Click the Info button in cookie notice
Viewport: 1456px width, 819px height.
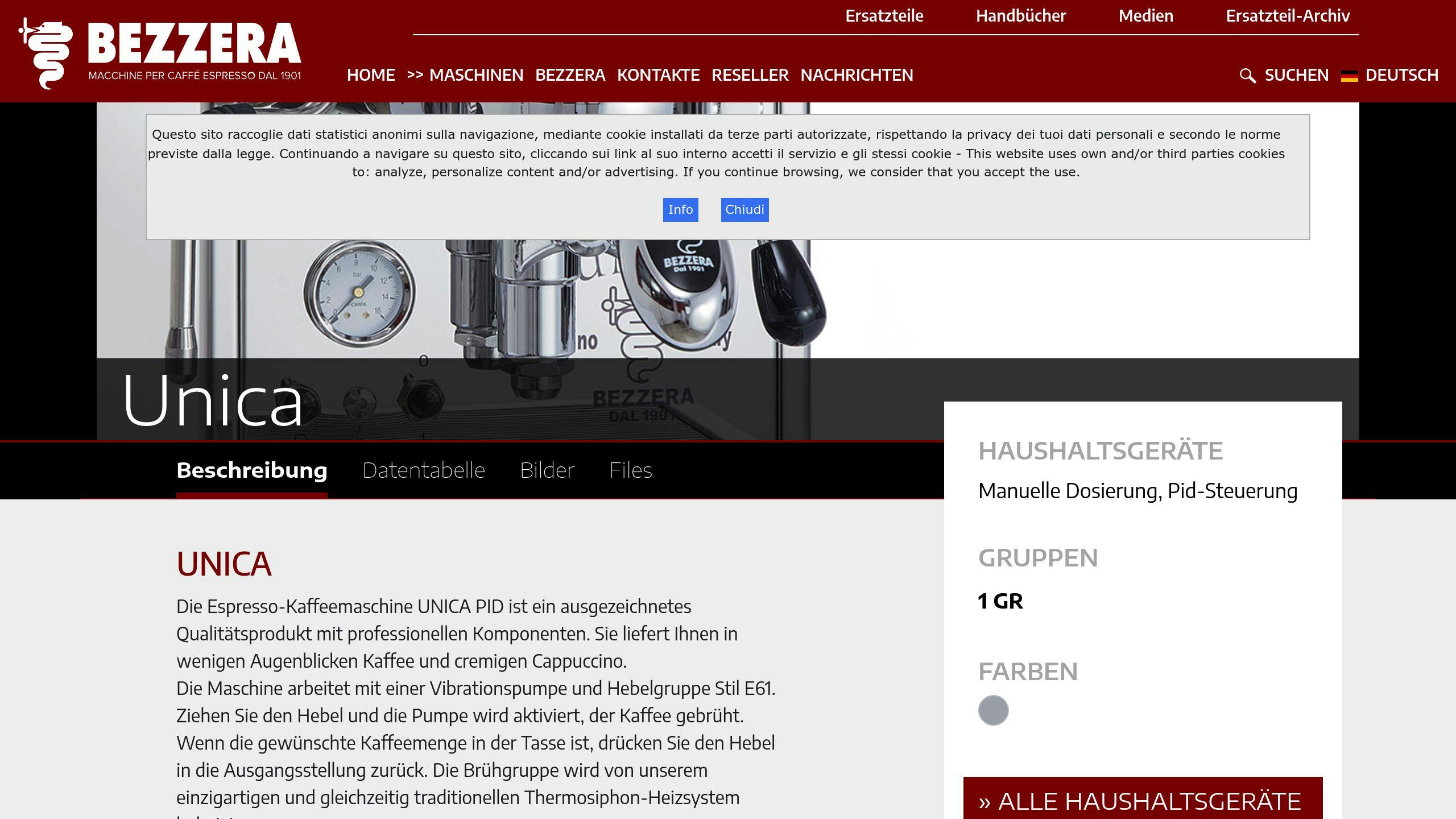680,210
